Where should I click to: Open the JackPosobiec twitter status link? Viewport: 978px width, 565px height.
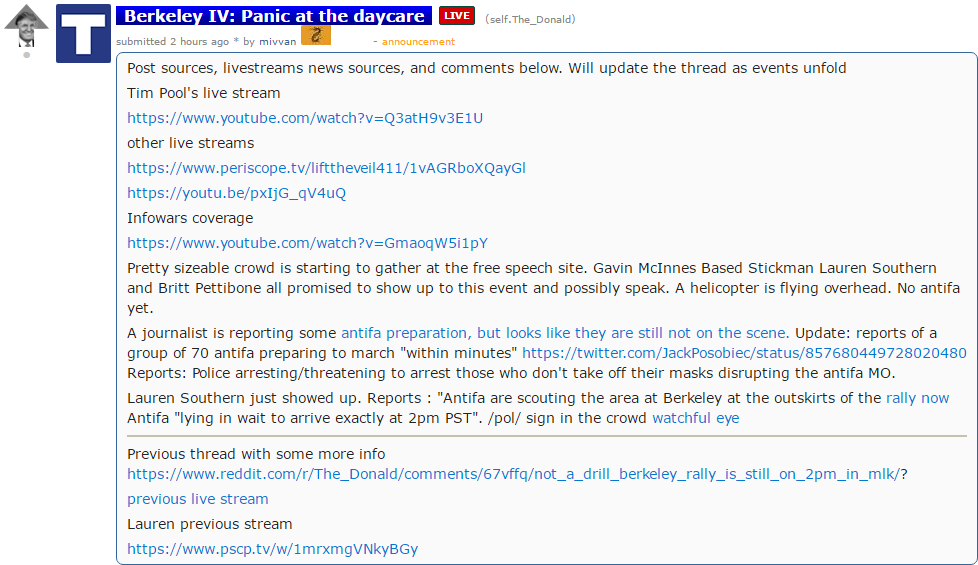[744, 353]
